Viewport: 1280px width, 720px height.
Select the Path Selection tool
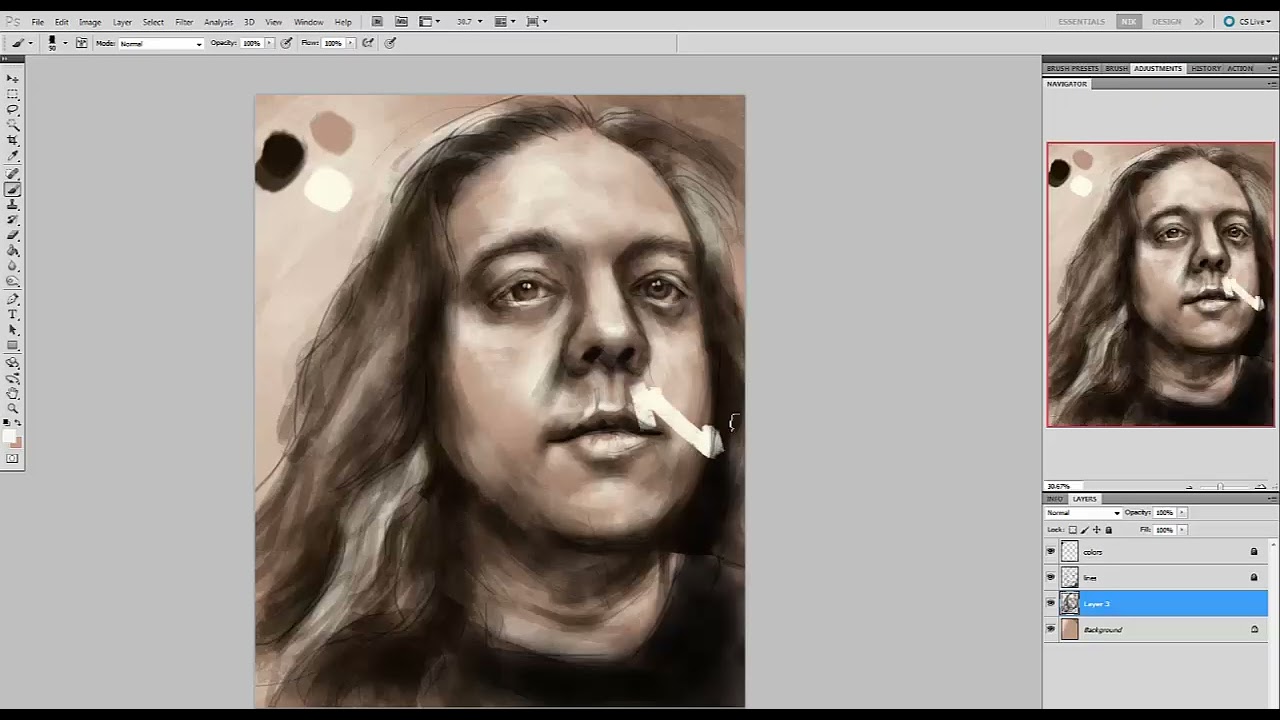(13, 329)
